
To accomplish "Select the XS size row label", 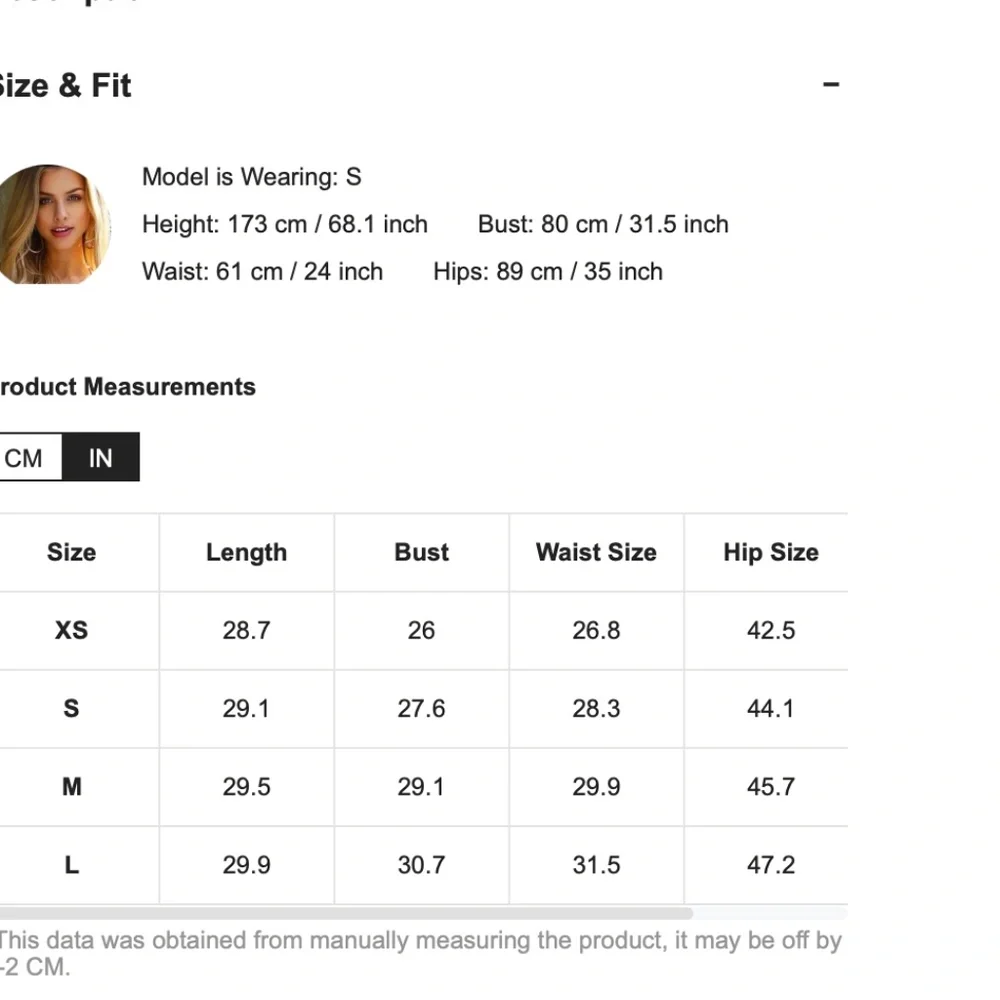I will (x=71, y=630).
